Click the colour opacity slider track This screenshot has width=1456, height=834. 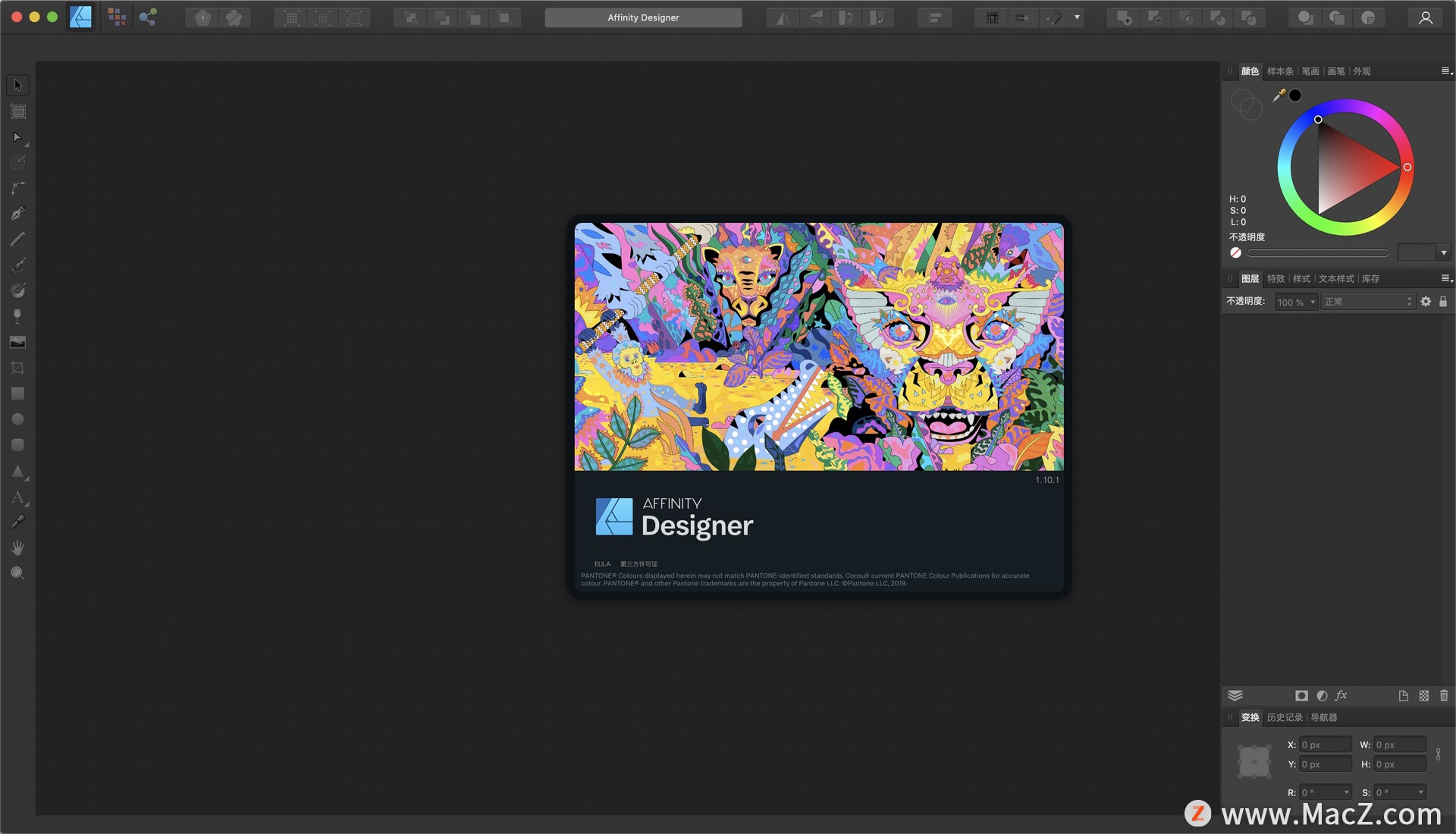coord(1318,252)
